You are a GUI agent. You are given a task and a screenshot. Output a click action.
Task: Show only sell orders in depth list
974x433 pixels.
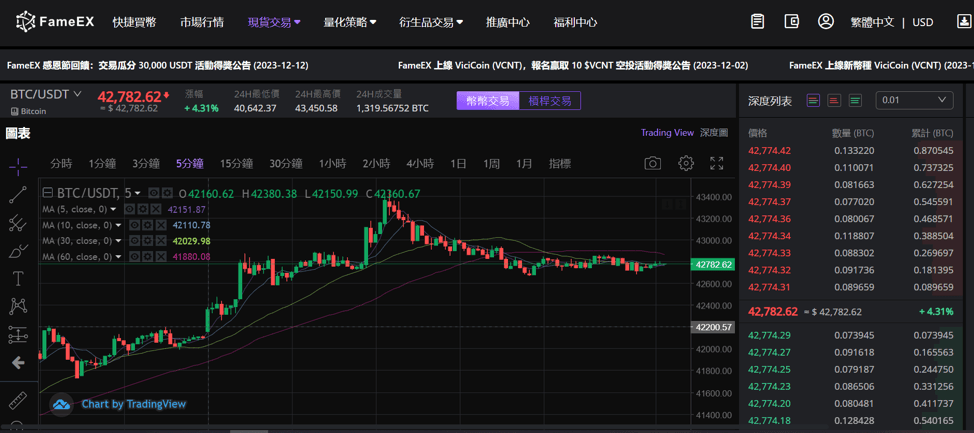[x=834, y=100]
